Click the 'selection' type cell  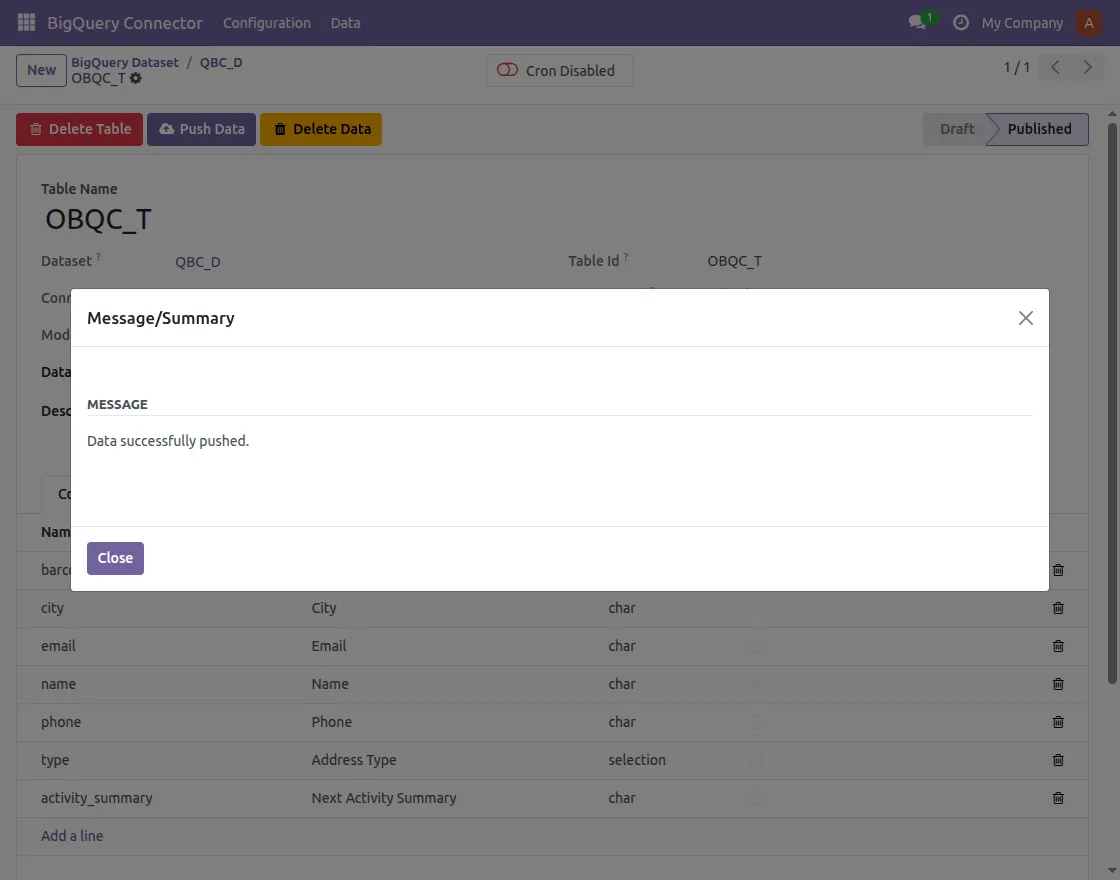click(636, 760)
